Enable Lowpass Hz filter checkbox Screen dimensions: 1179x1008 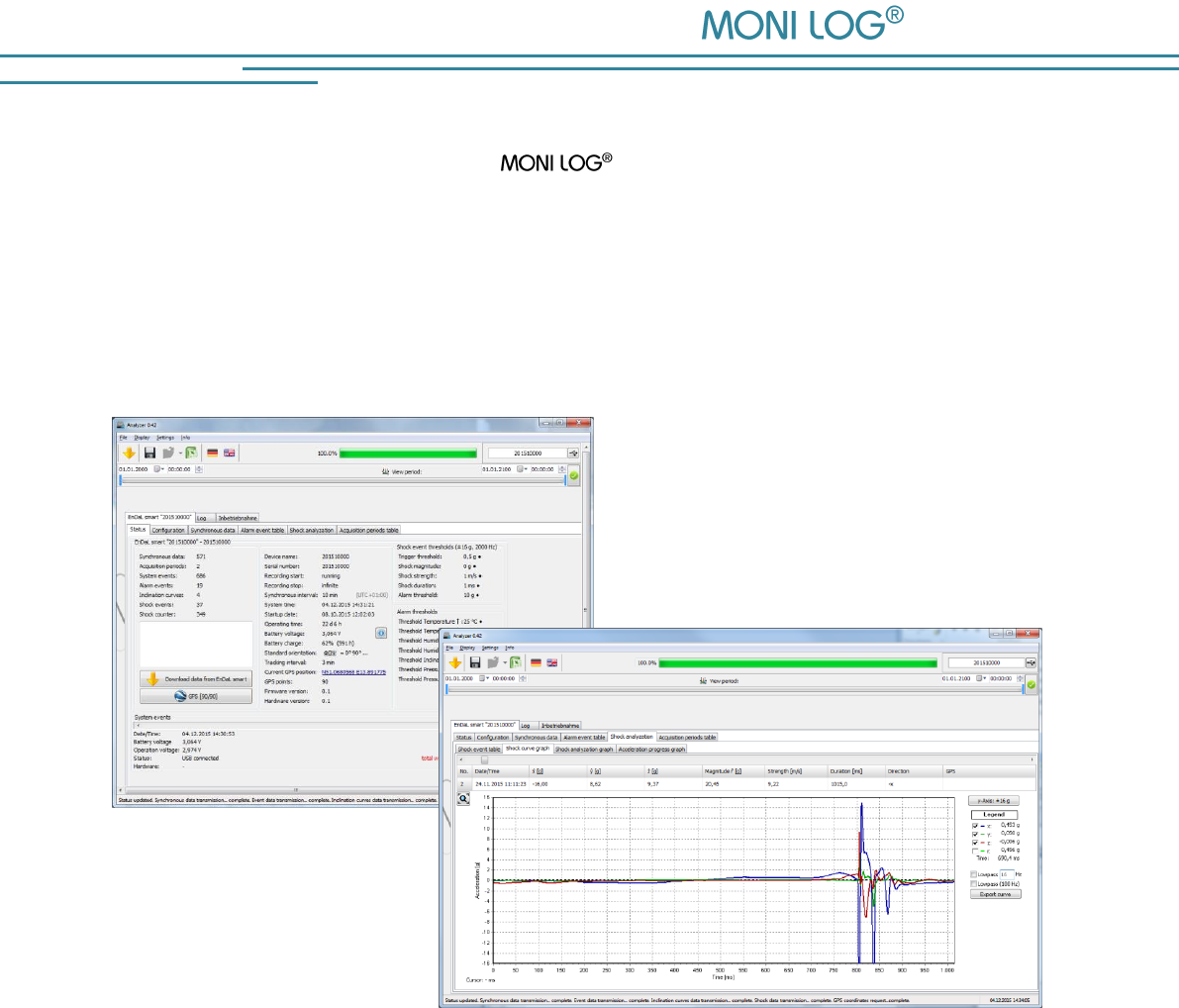tap(974, 875)
